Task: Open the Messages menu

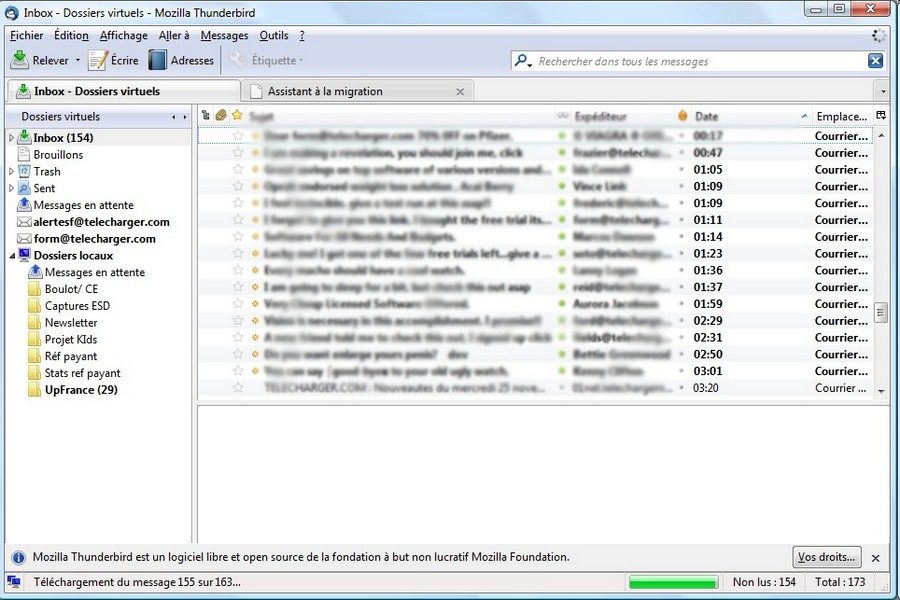Action: point(224,35)
